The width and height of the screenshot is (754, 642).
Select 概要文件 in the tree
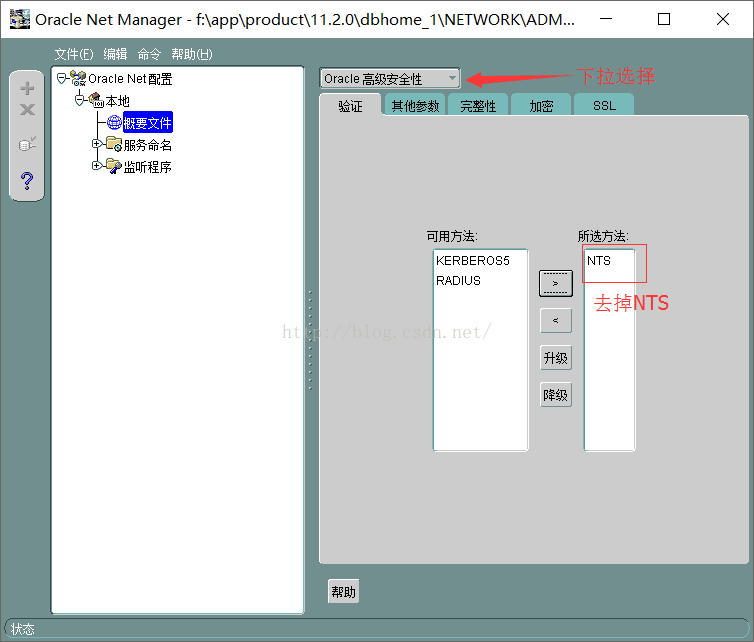148,123
